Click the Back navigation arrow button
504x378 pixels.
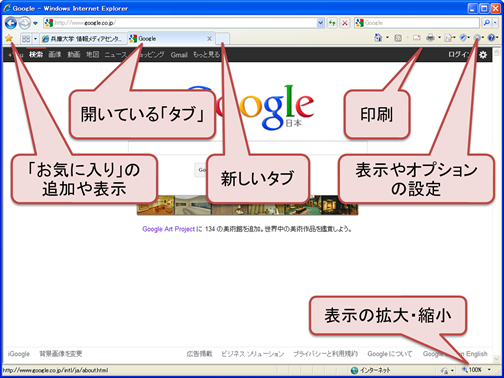pos(11,23)
